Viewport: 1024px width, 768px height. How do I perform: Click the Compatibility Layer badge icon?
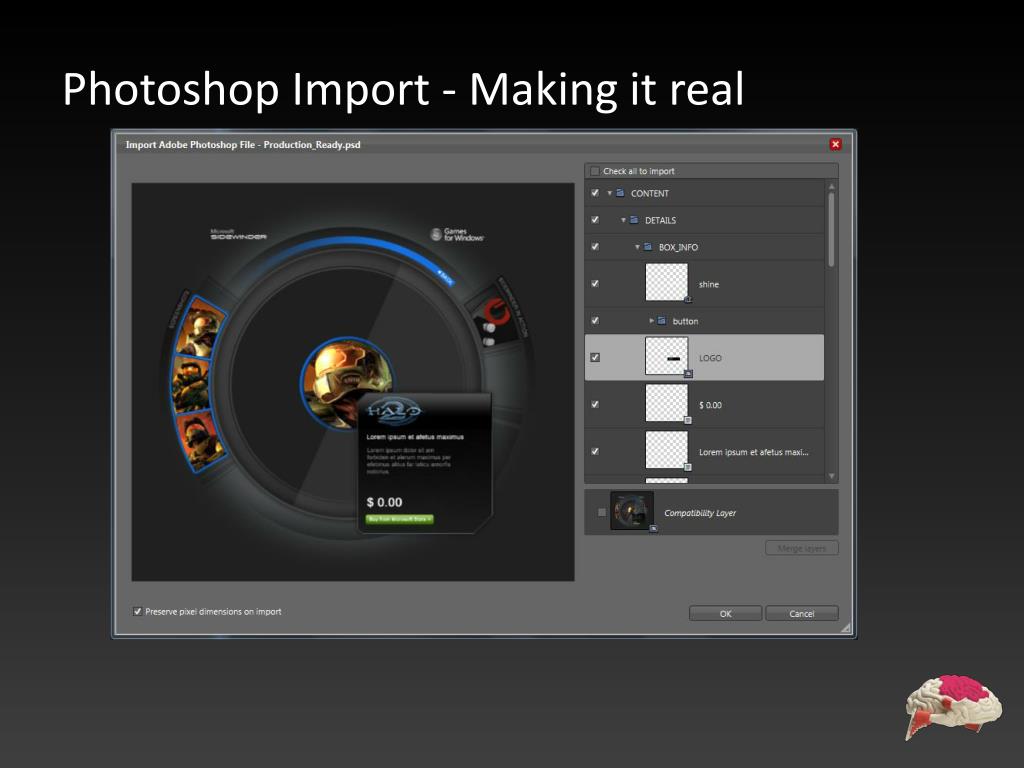point(654,528)
